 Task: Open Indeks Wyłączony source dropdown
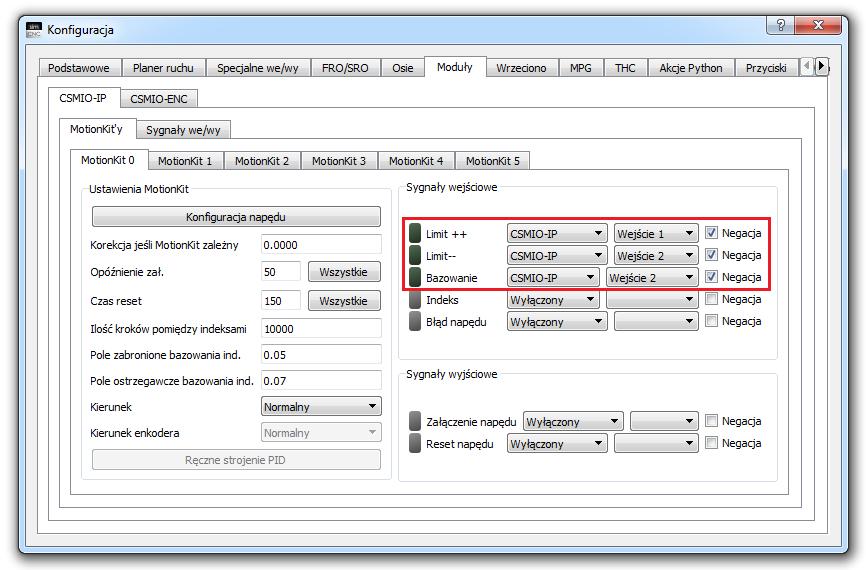click(x=553, y=300)
